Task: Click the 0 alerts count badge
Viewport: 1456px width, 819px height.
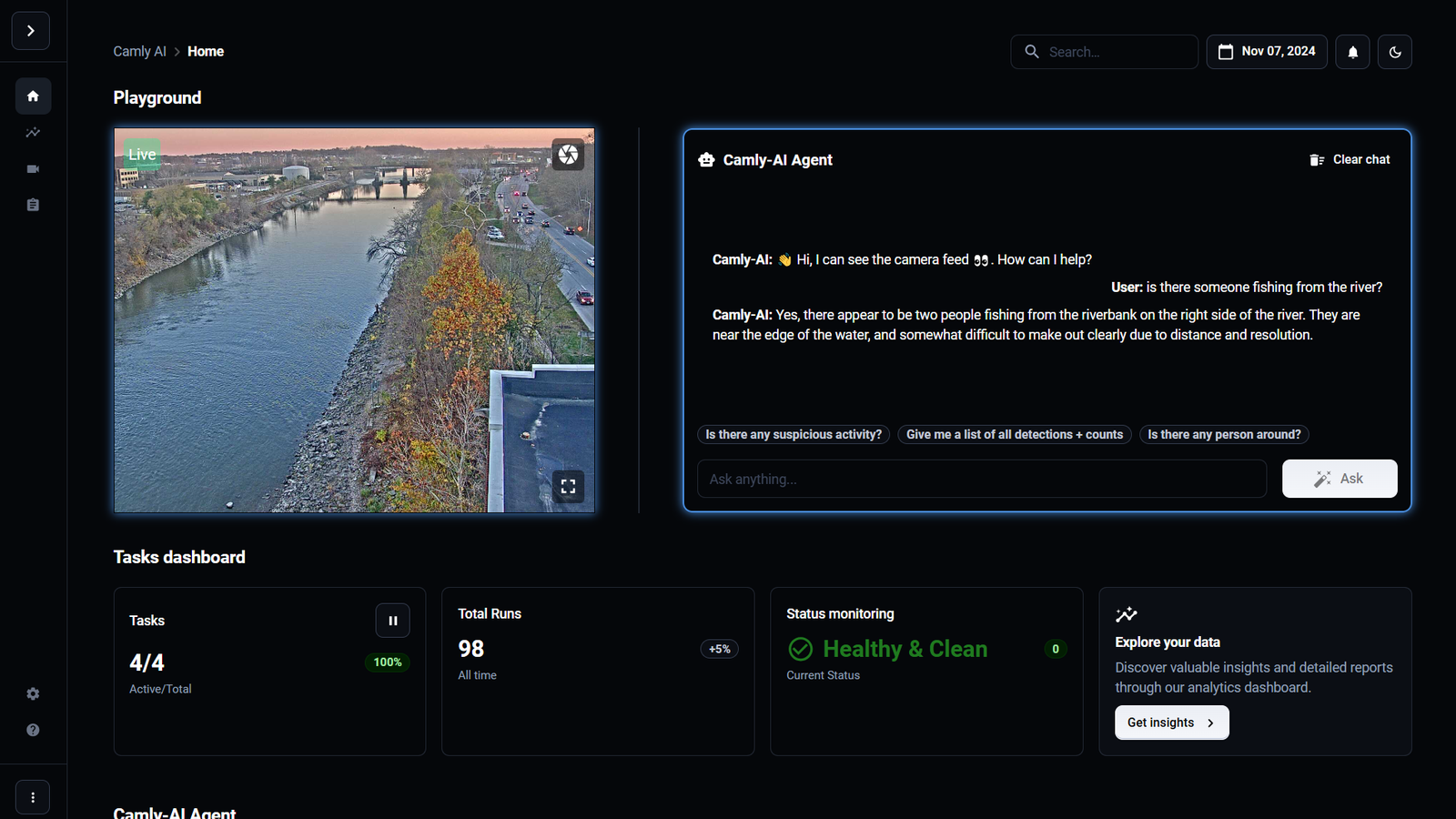Action: click(x=1056, y=649)
